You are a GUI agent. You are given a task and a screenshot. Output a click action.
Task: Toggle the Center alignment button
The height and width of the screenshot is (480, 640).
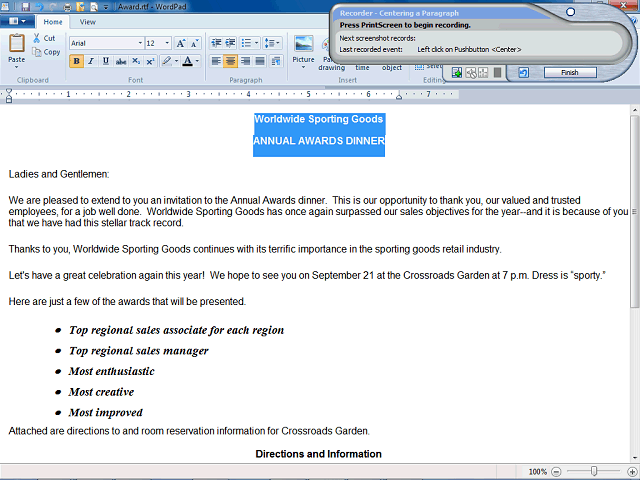tap(230, 61)
